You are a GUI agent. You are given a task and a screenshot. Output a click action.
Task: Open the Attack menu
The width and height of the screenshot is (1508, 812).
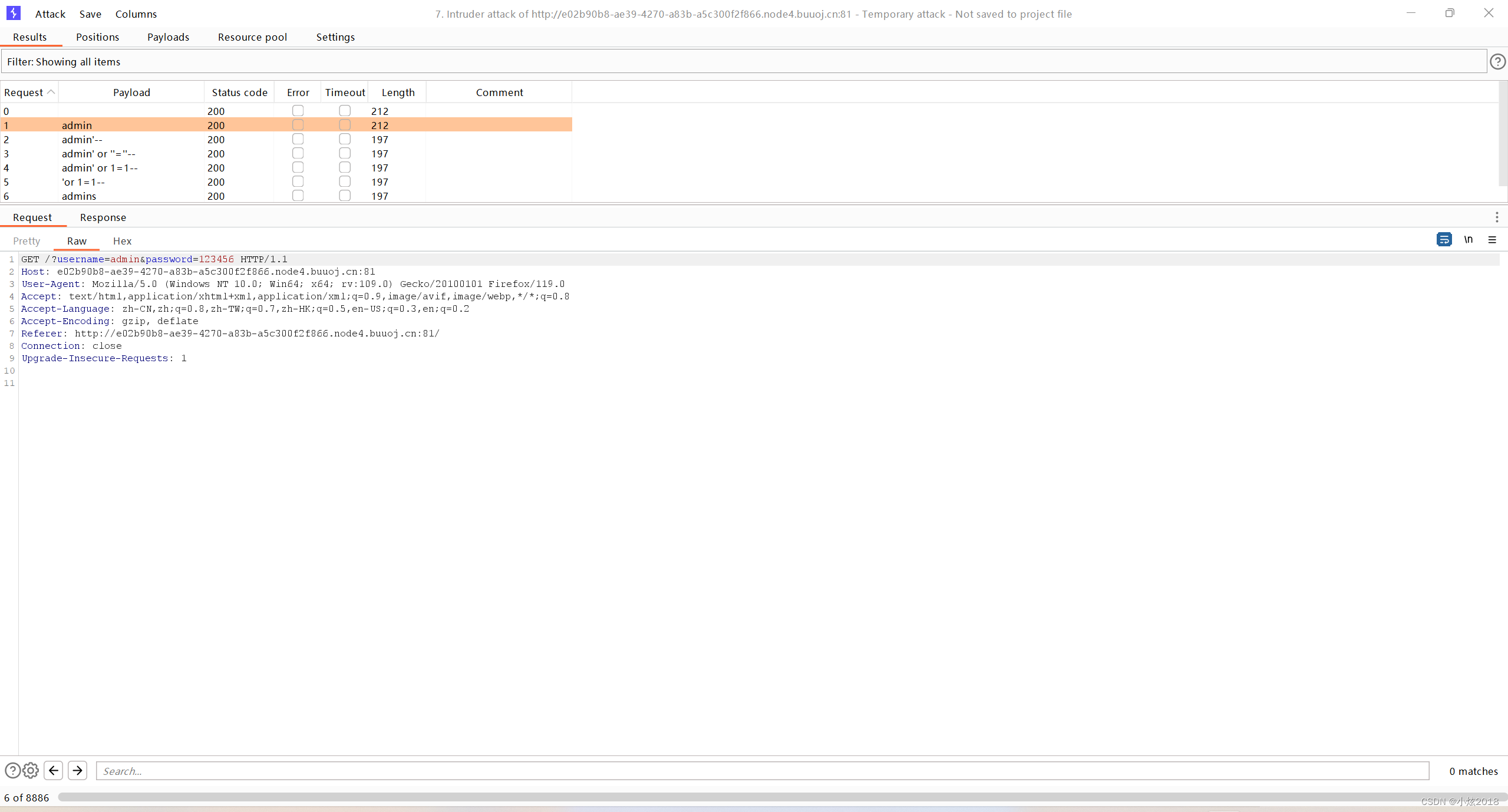coord(50,14)
